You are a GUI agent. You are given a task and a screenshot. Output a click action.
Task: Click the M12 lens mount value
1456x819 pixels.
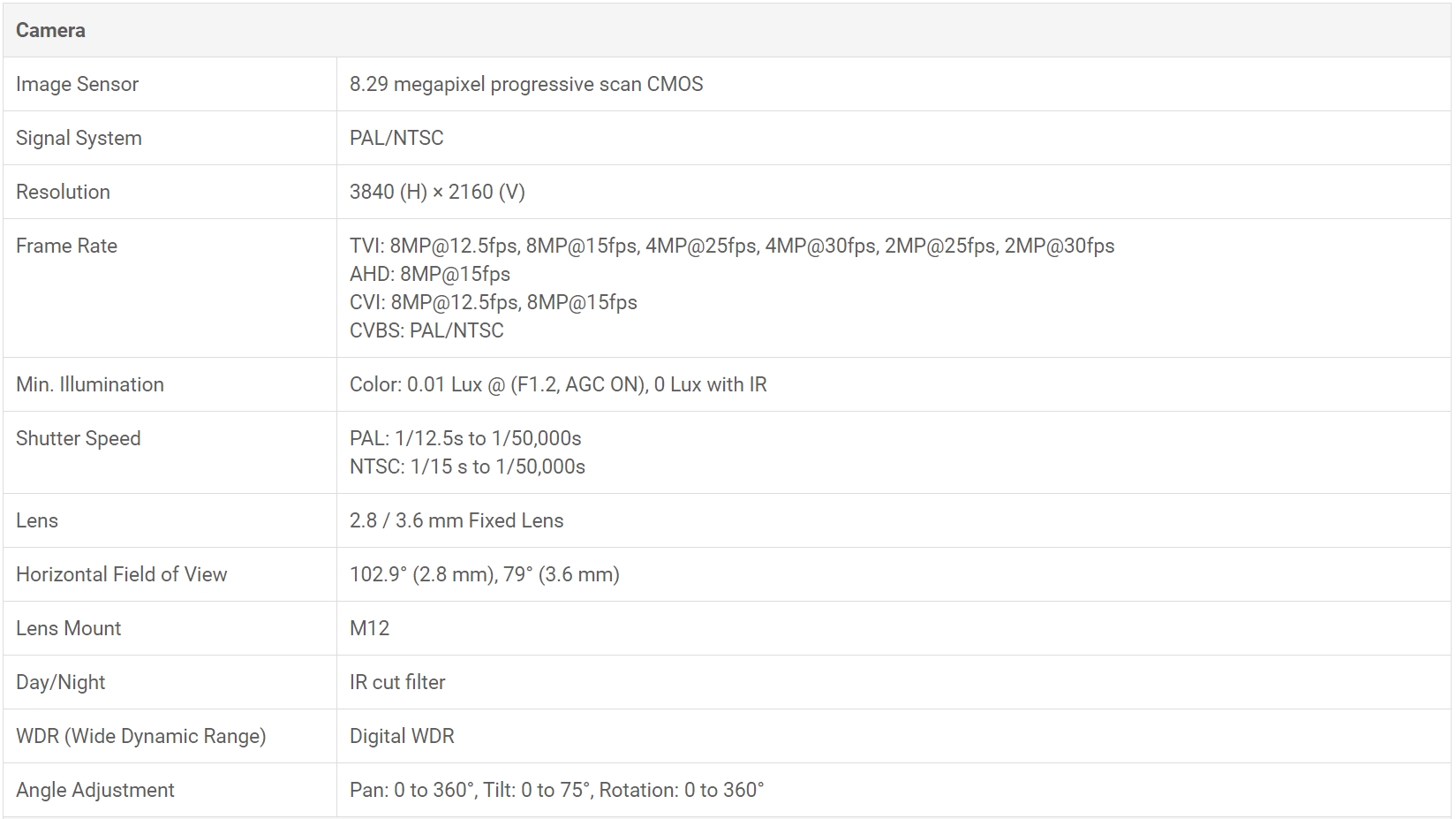tap(369, 628)
